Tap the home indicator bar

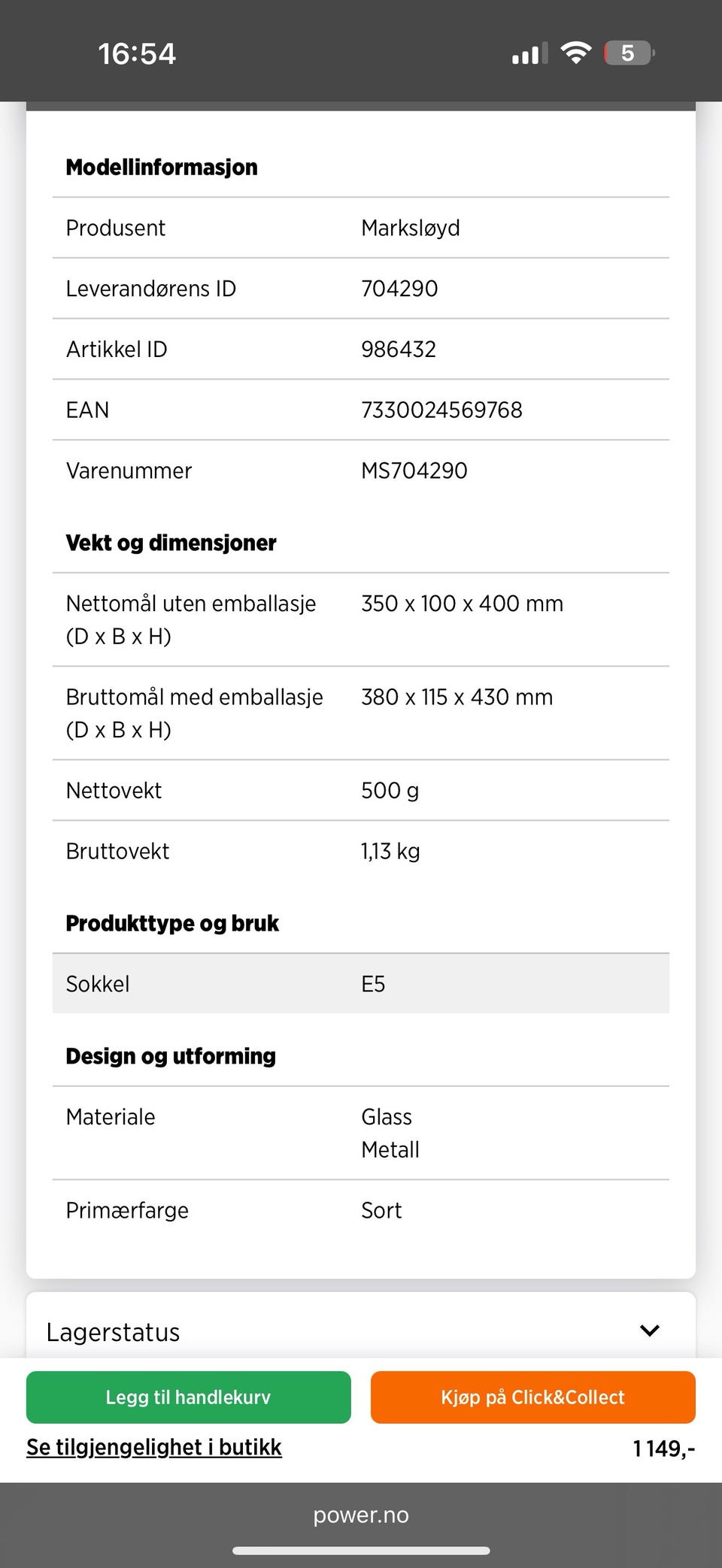click(361, 1550)
